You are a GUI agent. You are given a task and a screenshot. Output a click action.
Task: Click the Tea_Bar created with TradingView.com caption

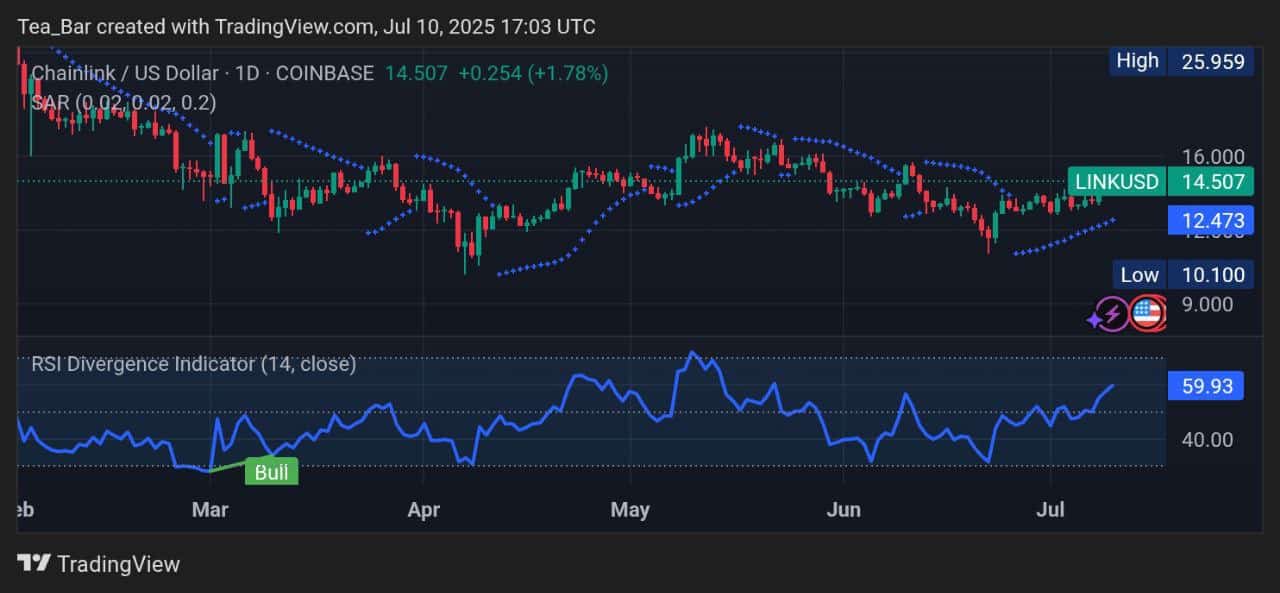[306, 26]
